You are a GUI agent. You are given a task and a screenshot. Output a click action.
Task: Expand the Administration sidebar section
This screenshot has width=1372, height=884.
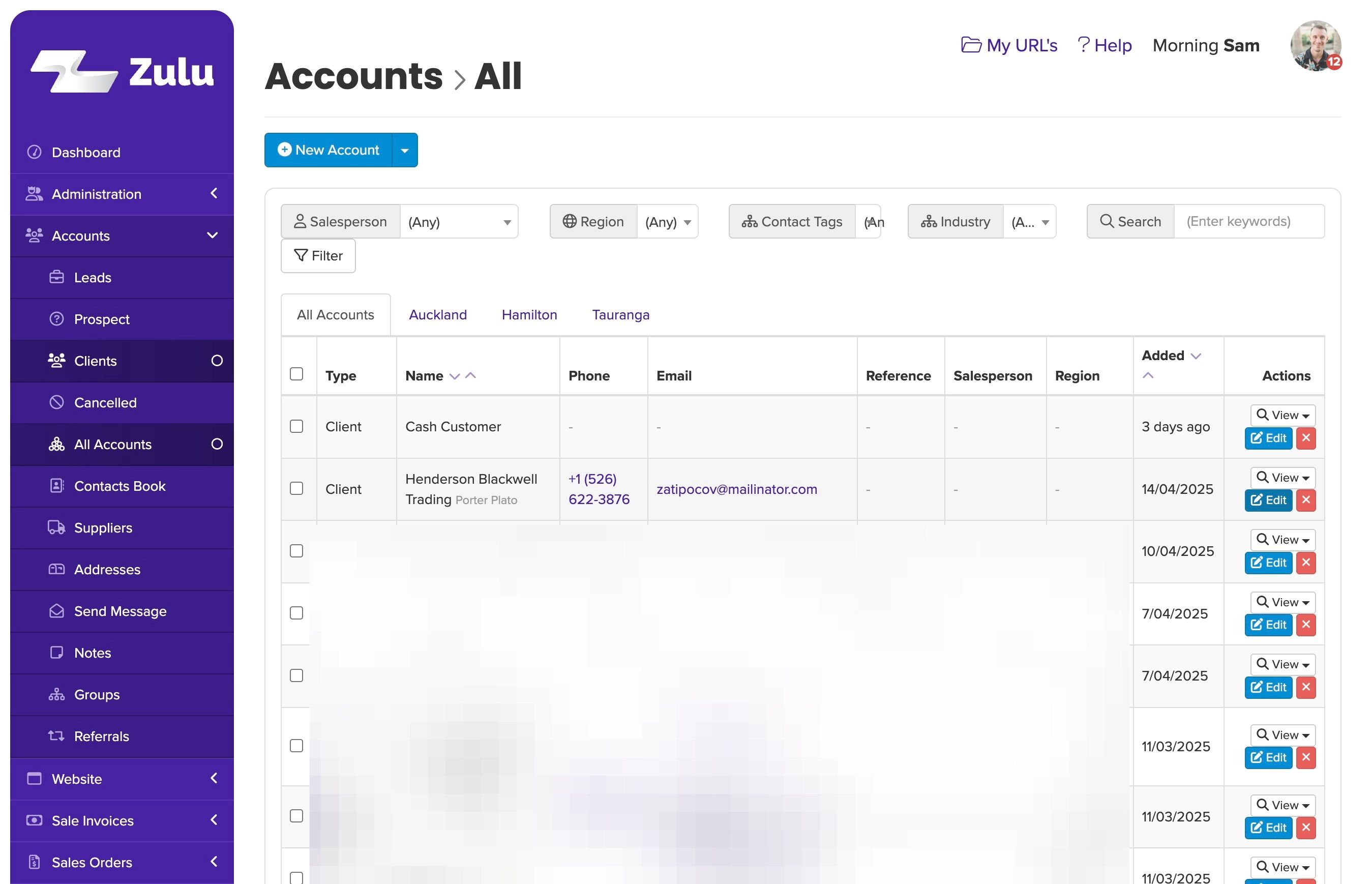tap(122, 194)
